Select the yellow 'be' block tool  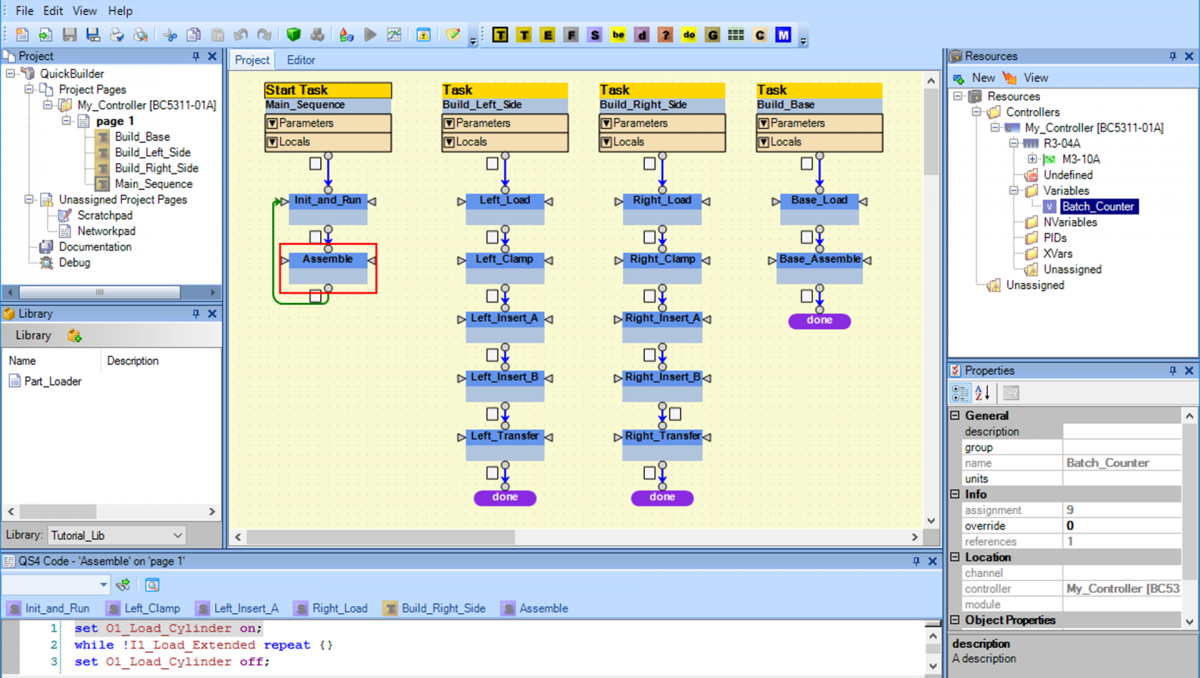pos(618,35)
